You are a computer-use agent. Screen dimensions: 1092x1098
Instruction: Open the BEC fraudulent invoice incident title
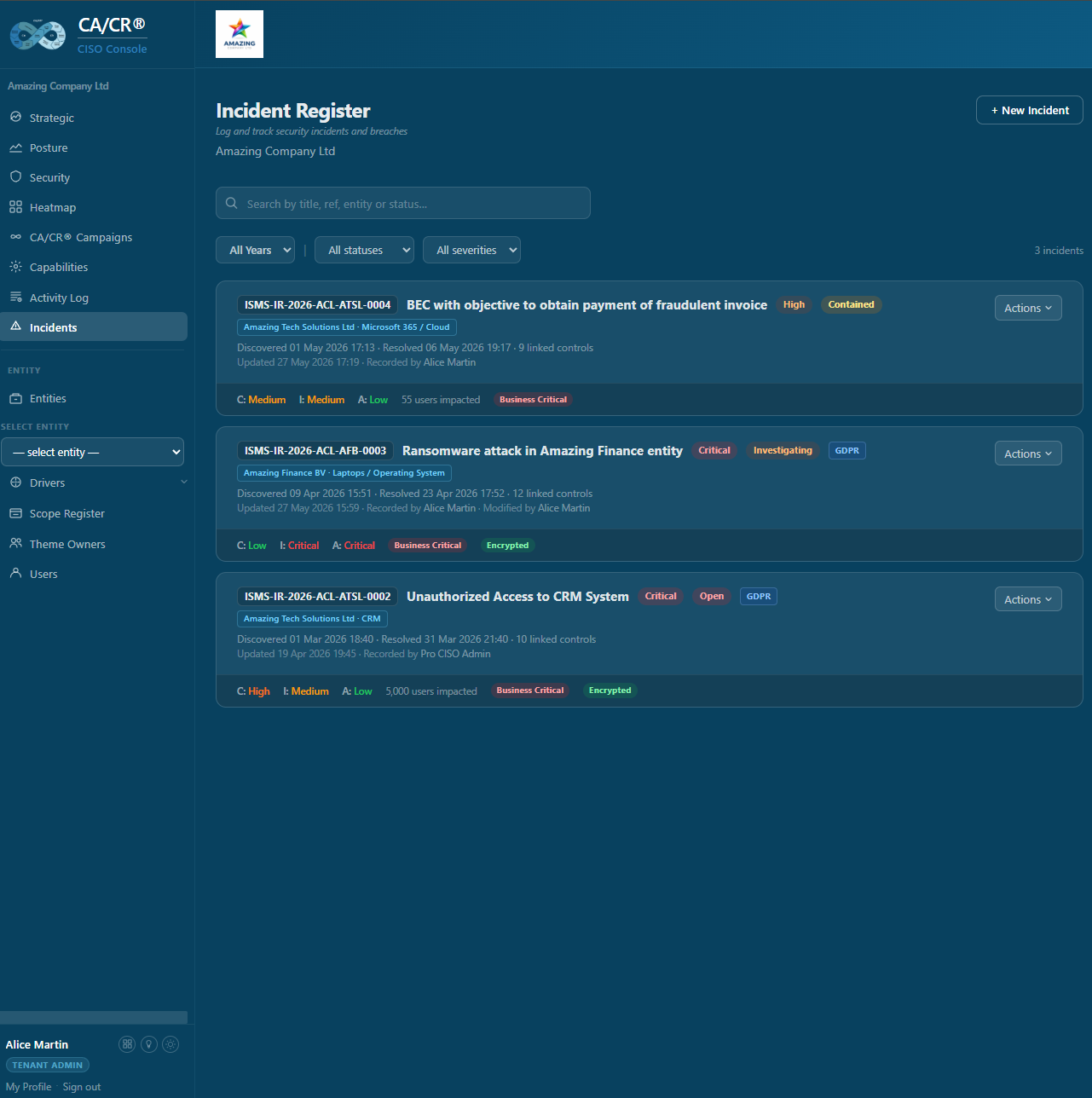pyautogui.click(x=586, y=305)
